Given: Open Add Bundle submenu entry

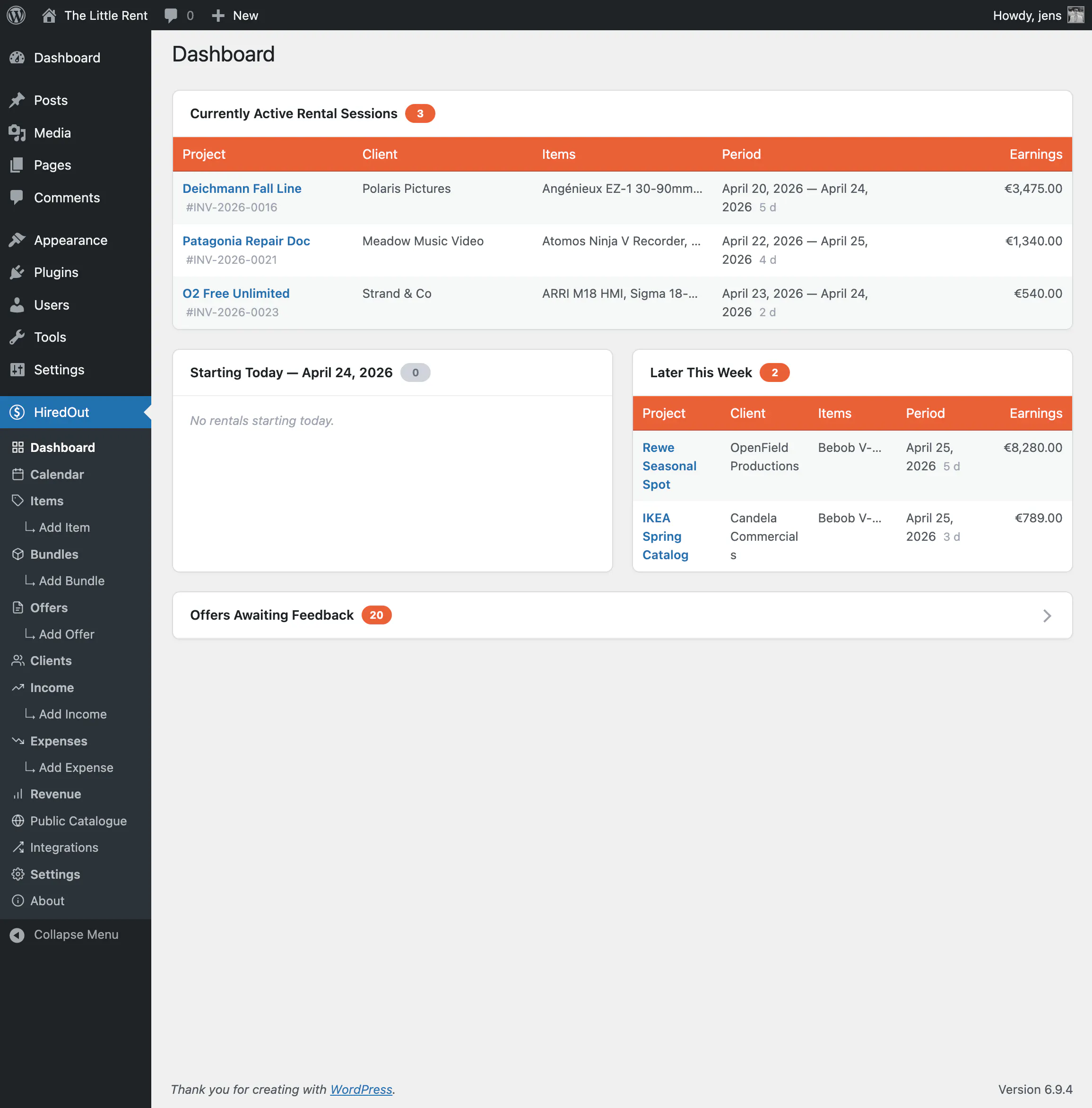Looking at the screenshot, I should tap(72, 581).
